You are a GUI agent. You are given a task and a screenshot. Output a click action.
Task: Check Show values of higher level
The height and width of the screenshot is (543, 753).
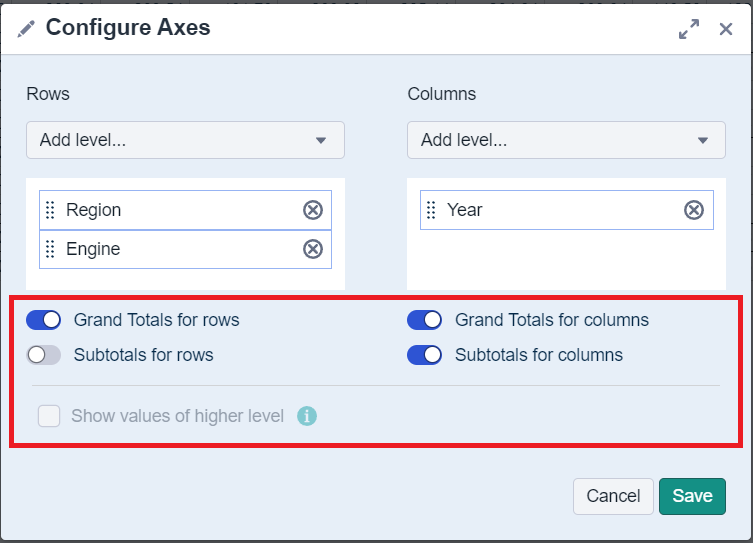tap(49, 416)
